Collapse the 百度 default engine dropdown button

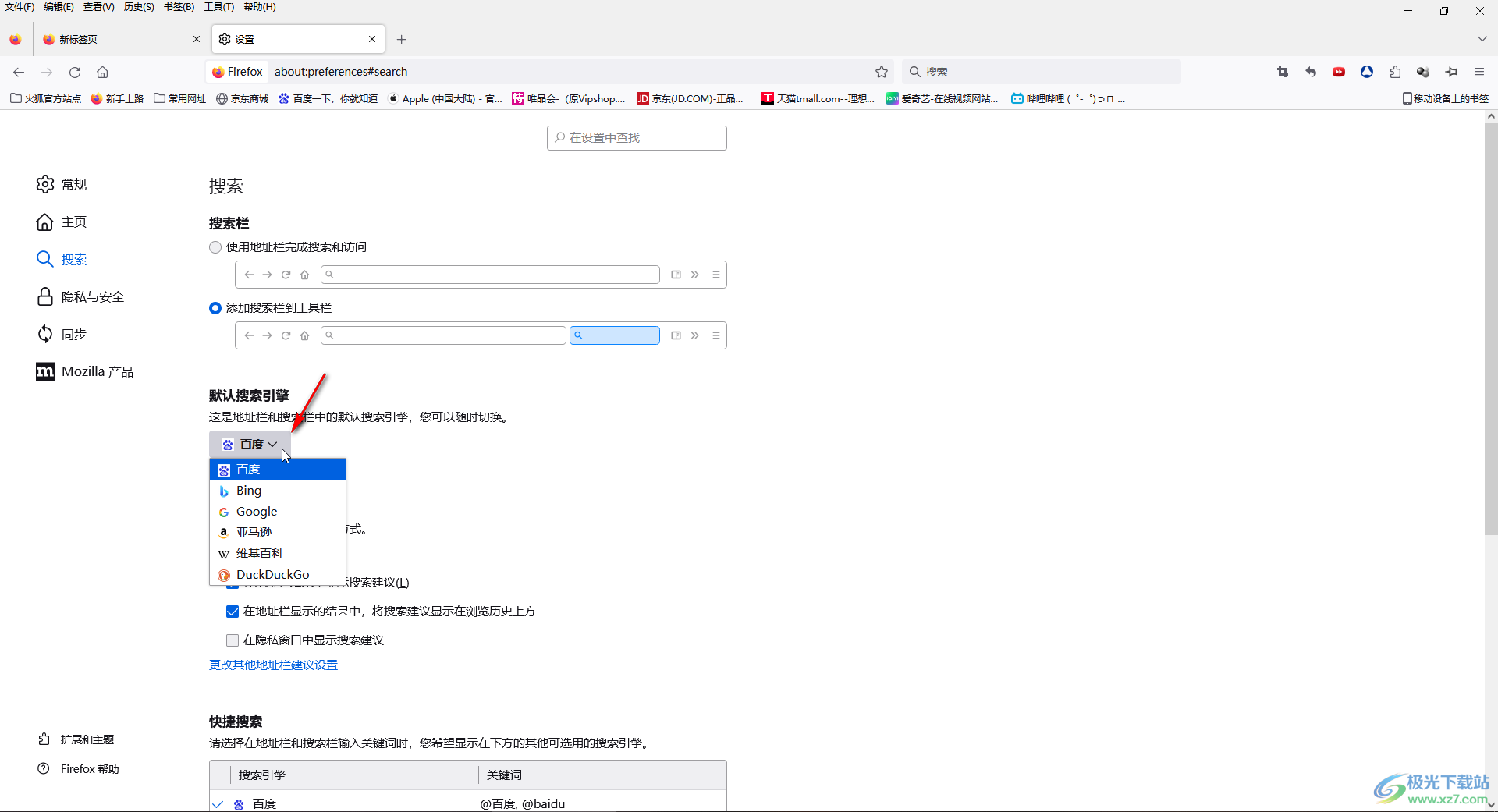tap(250, 444)
